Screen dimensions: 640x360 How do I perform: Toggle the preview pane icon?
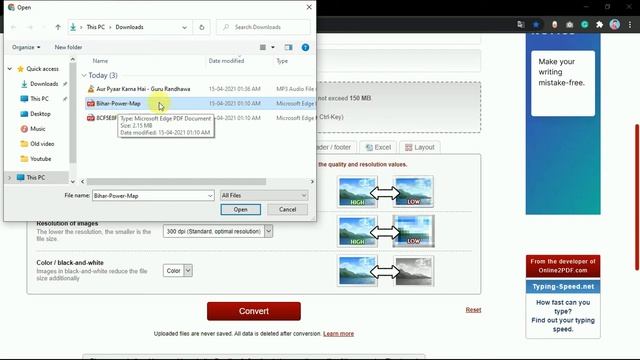tap(288, 47)
